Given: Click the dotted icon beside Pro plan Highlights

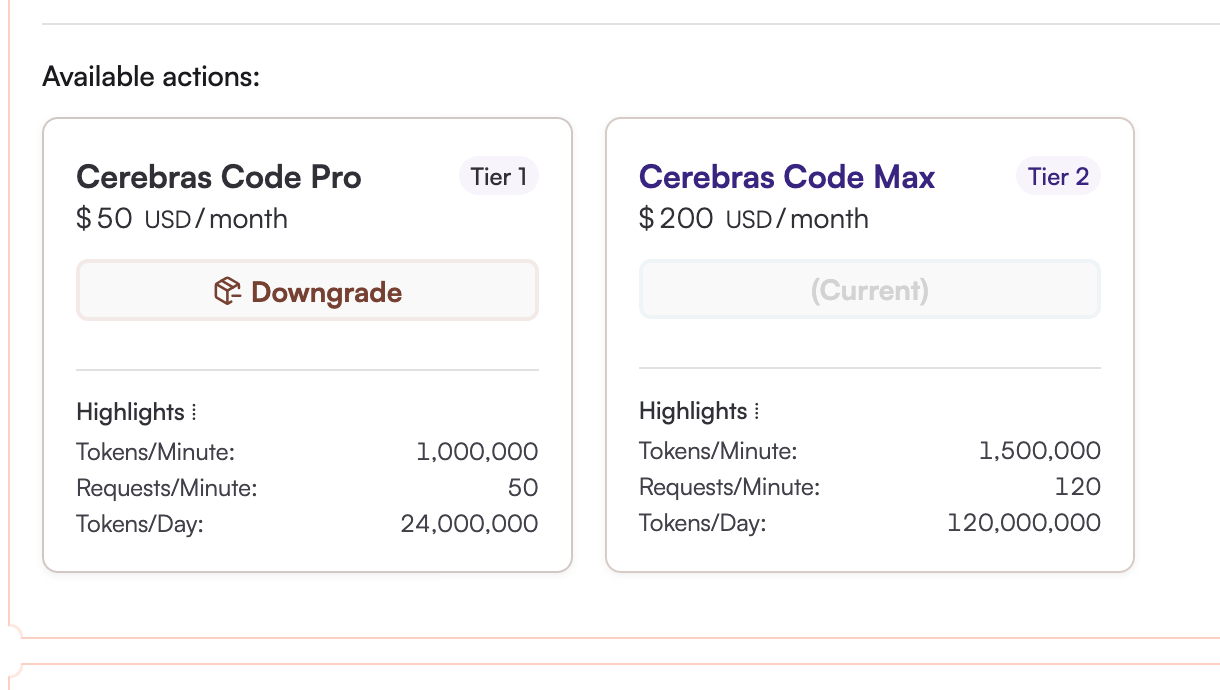Looking at the screenshot, I should (194, 412).
